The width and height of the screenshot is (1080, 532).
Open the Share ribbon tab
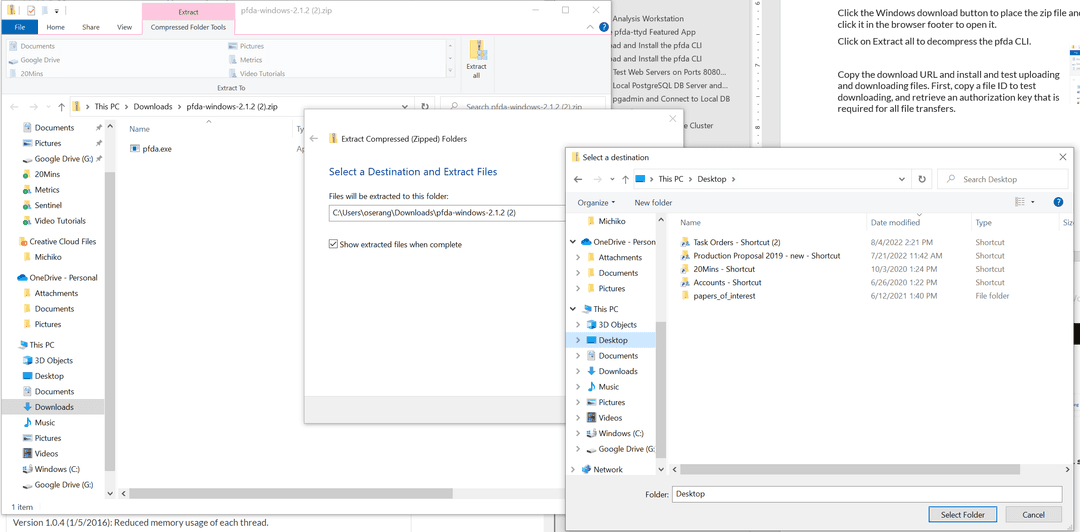coord(91,27)
